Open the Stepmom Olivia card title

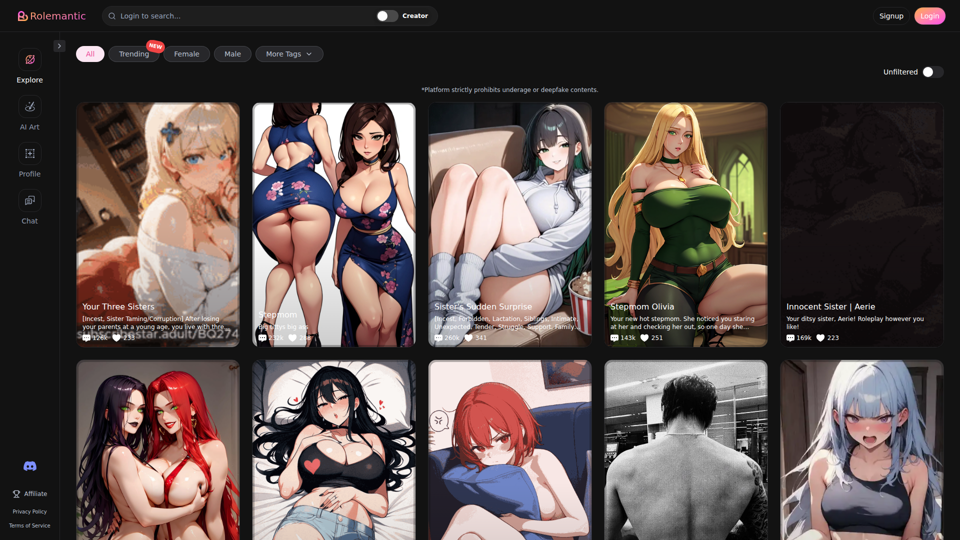642,307
